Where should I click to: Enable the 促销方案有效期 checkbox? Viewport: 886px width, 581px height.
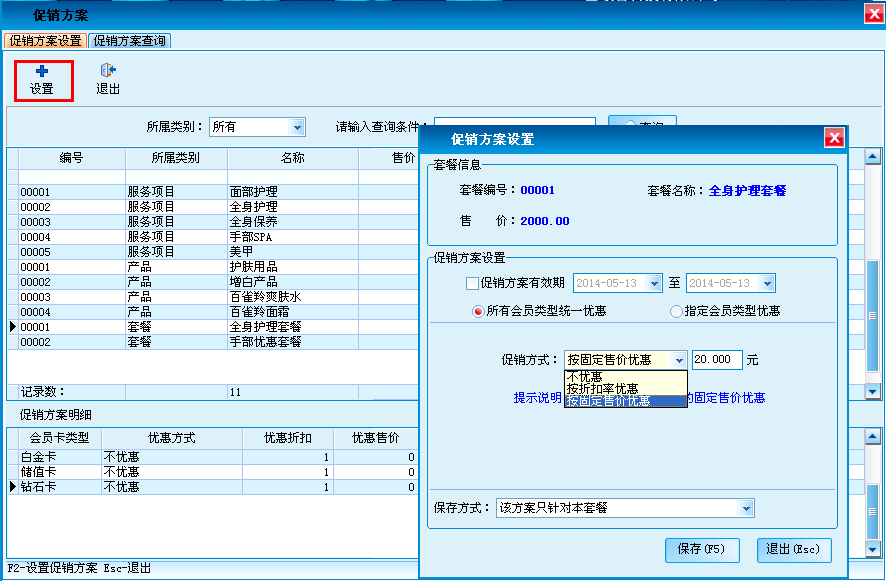[x=473, y=284]
